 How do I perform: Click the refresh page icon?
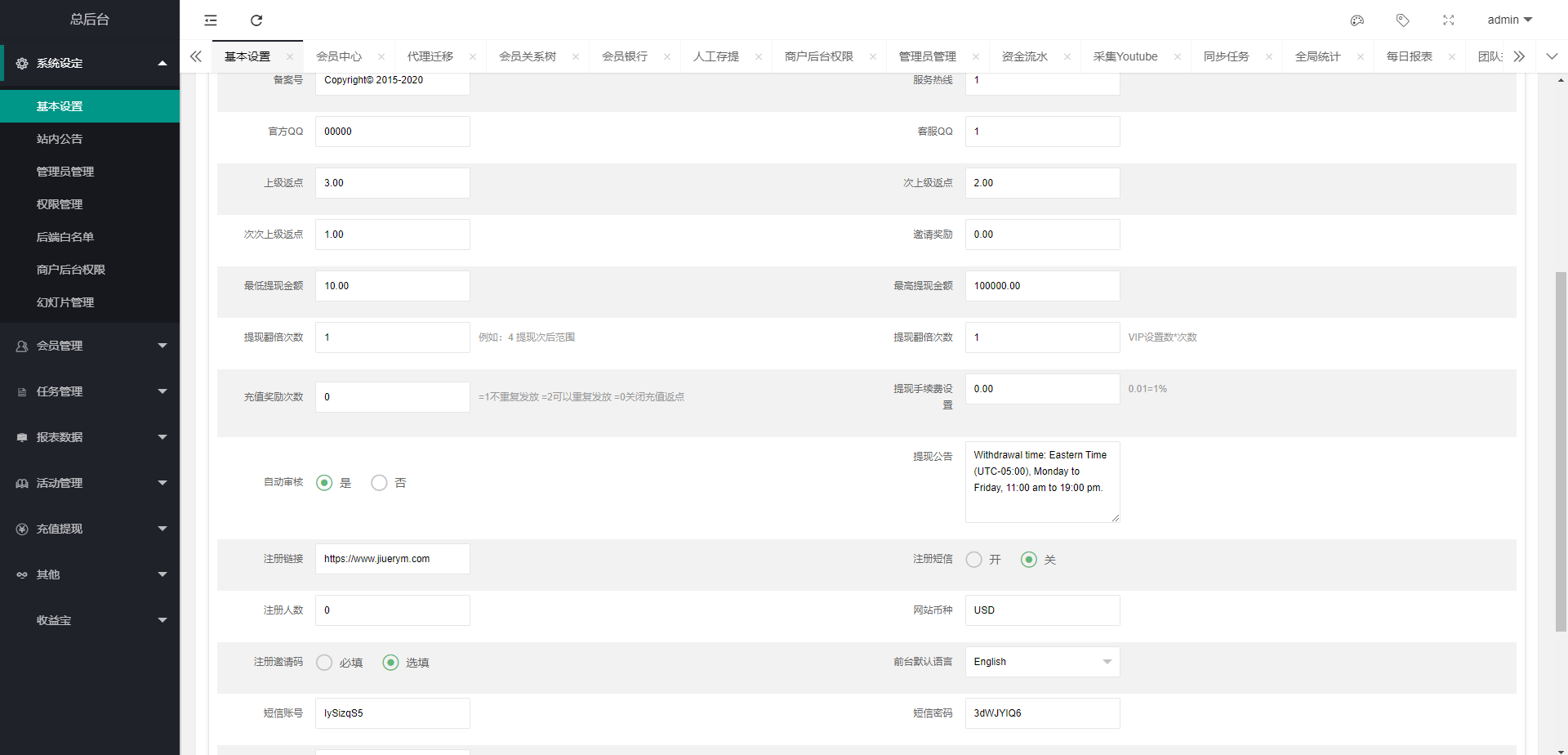click(256, 20)
